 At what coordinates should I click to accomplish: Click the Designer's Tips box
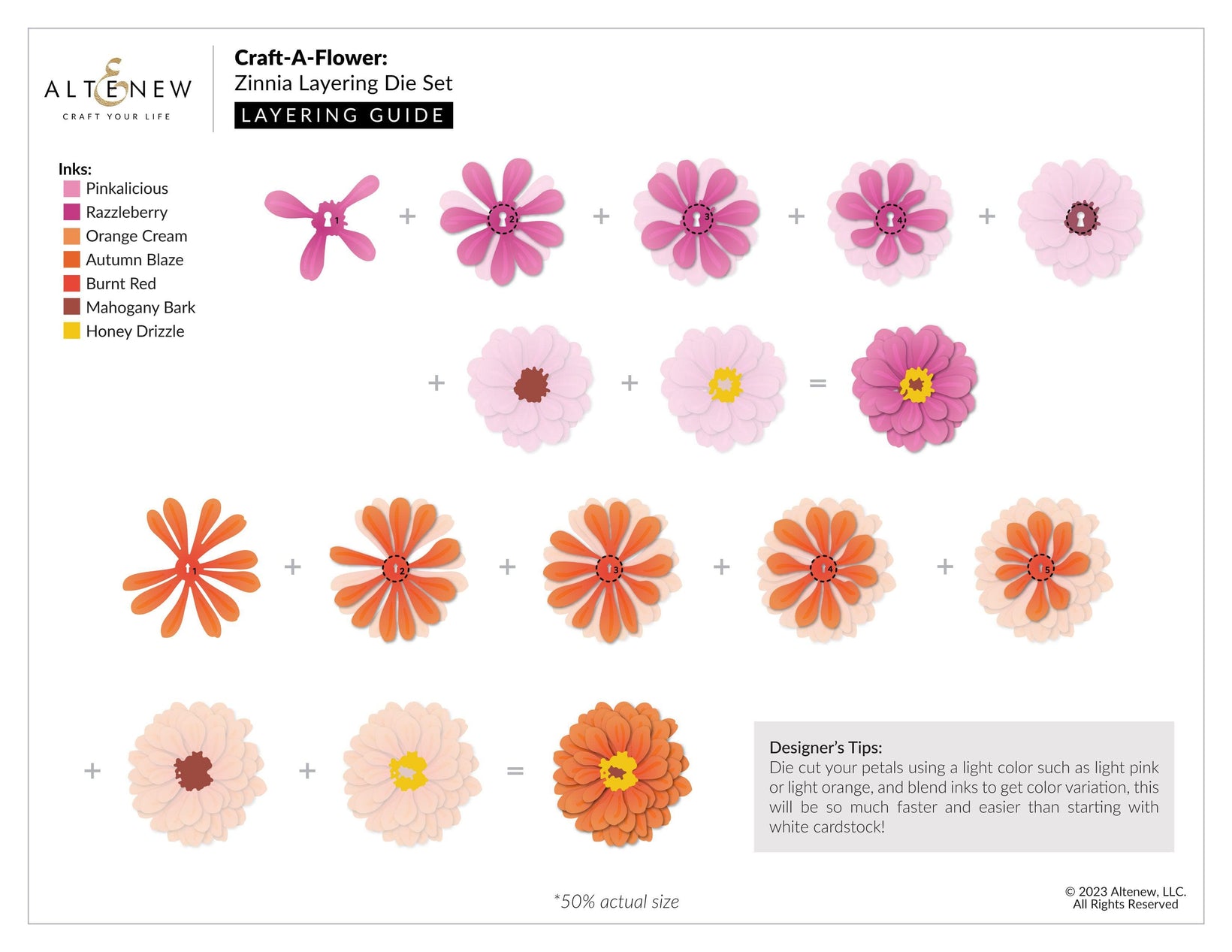pos(963,787)
